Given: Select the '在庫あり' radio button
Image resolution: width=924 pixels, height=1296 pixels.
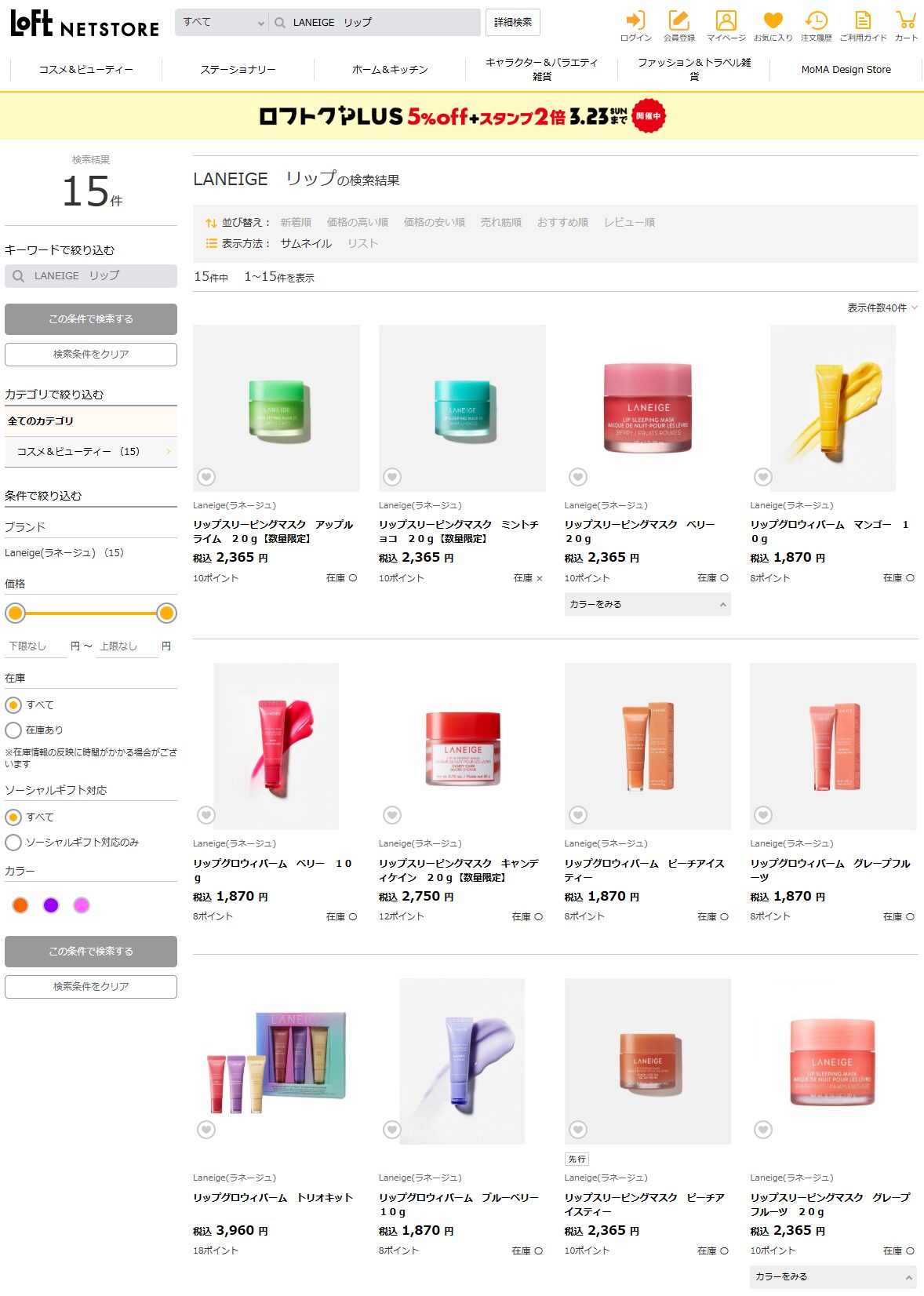Looking at the screenshot, I should coord(13,730).
